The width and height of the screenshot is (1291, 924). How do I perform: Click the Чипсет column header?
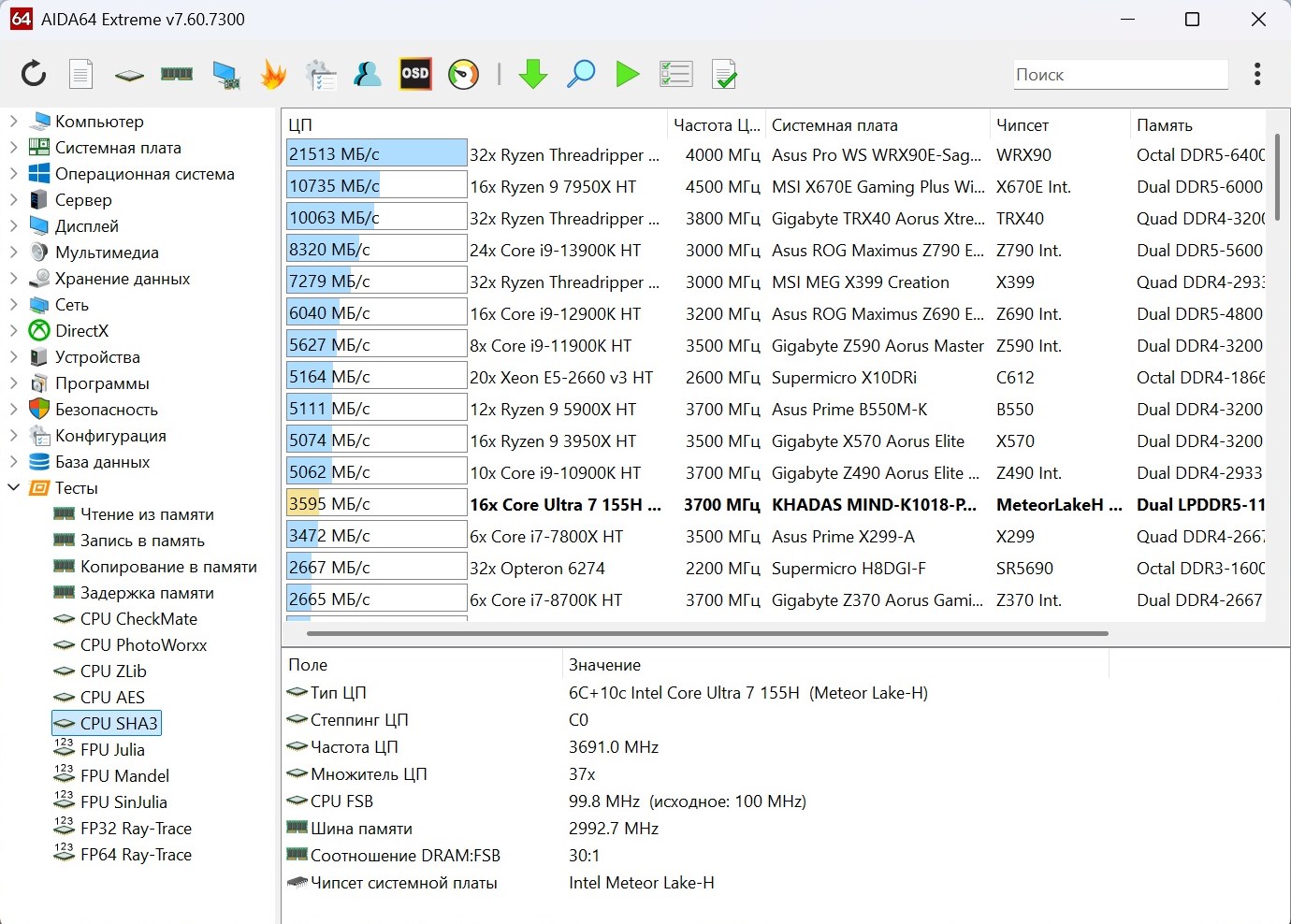[x=1023, y=125]
